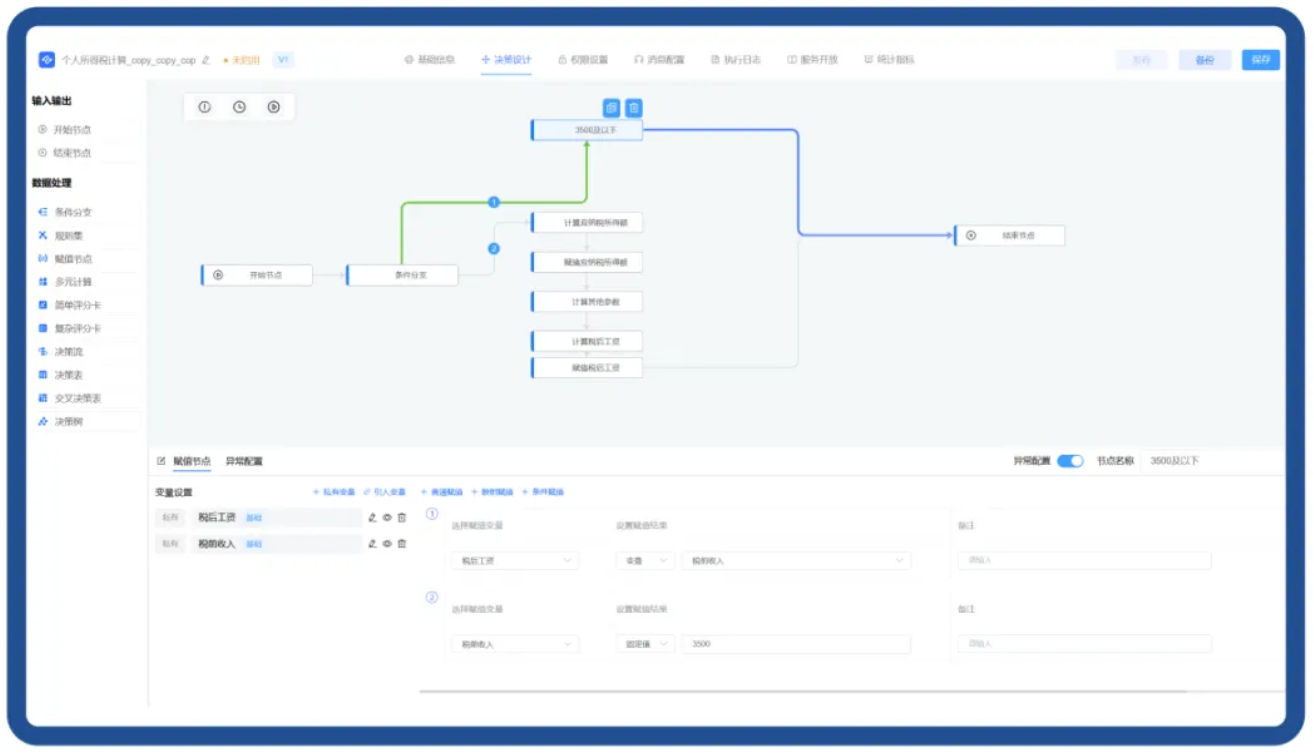Click the 备份 button
1314x754 pixels.
(x=1204, y=60)
